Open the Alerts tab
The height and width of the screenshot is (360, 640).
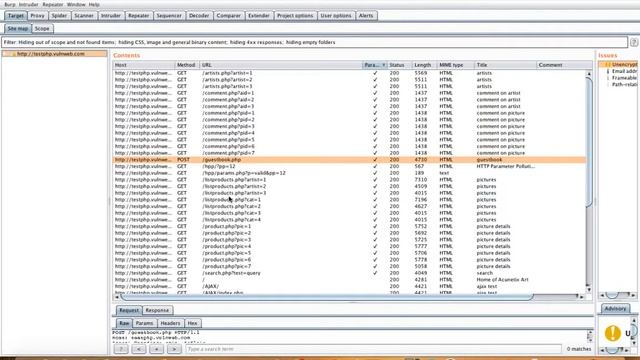coord(366,16)
